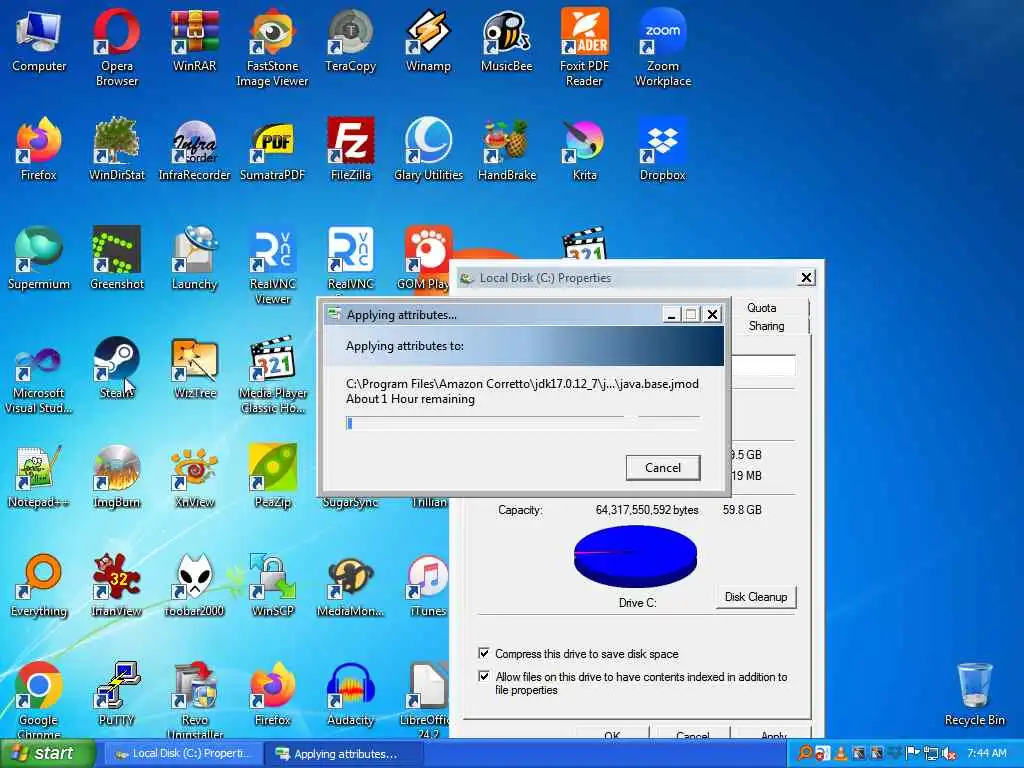Click the Everything search tray icon
Viewport: 1024px width, 768px height.
[x=805, y=753]
